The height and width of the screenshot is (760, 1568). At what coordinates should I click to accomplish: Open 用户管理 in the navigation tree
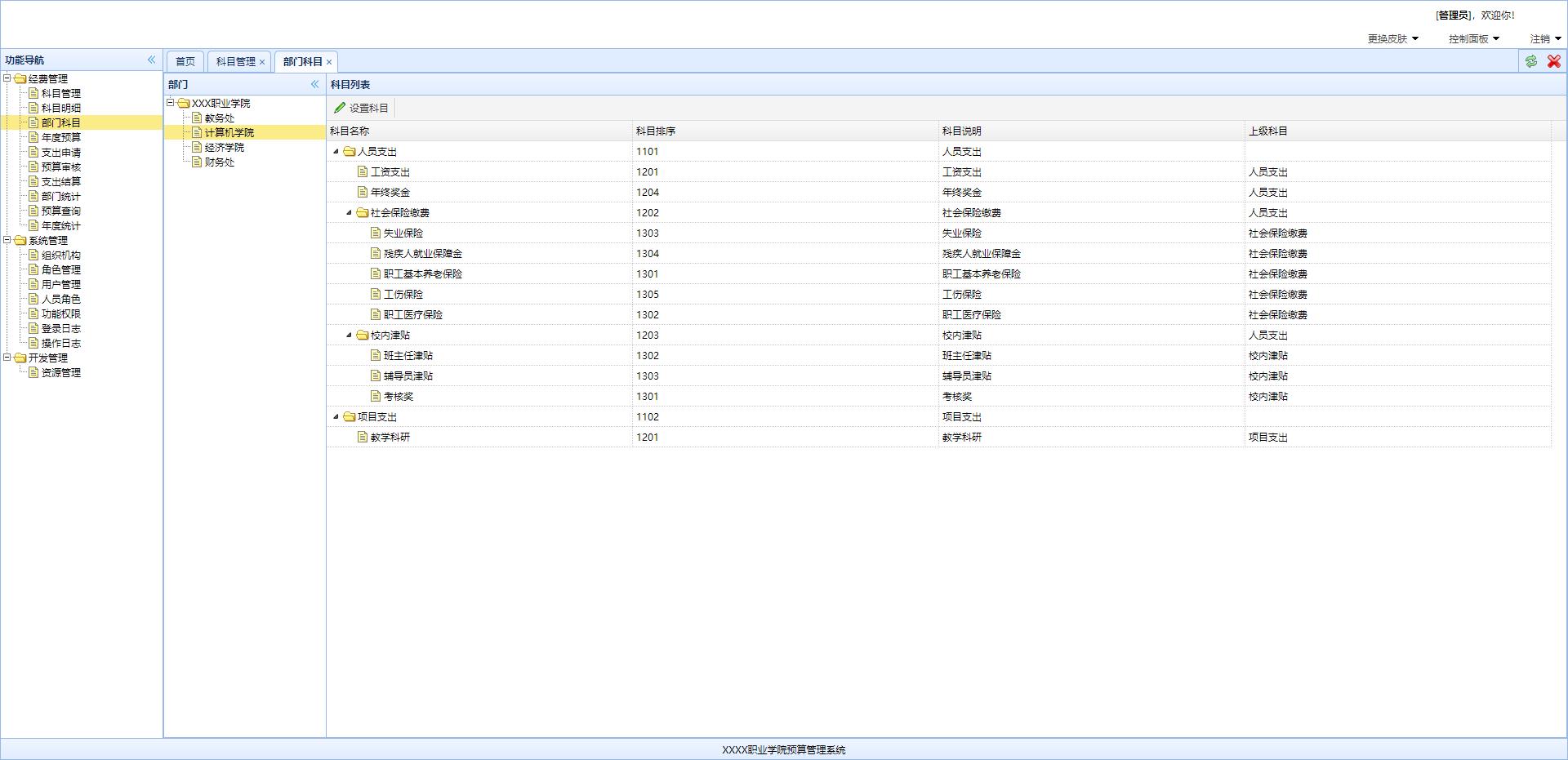61,285
